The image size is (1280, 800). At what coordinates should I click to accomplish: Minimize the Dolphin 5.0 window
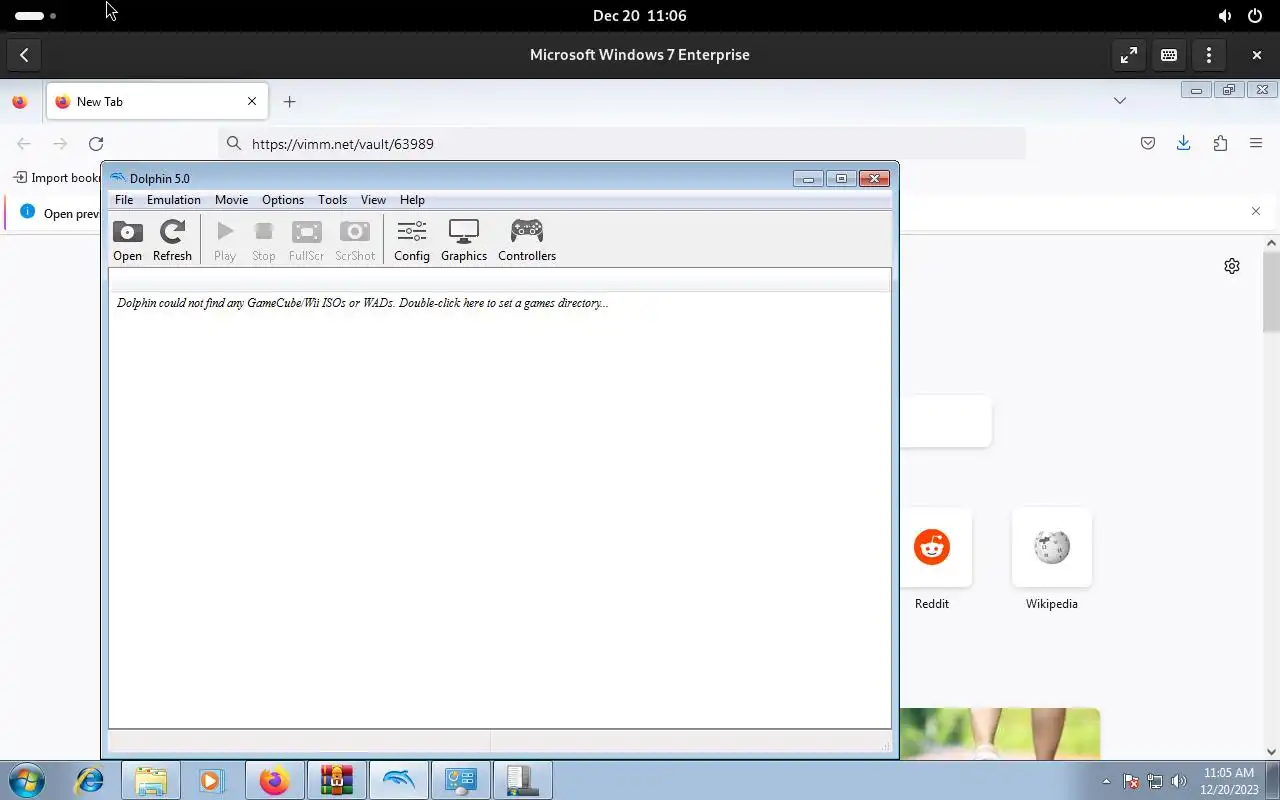point(808,179)
